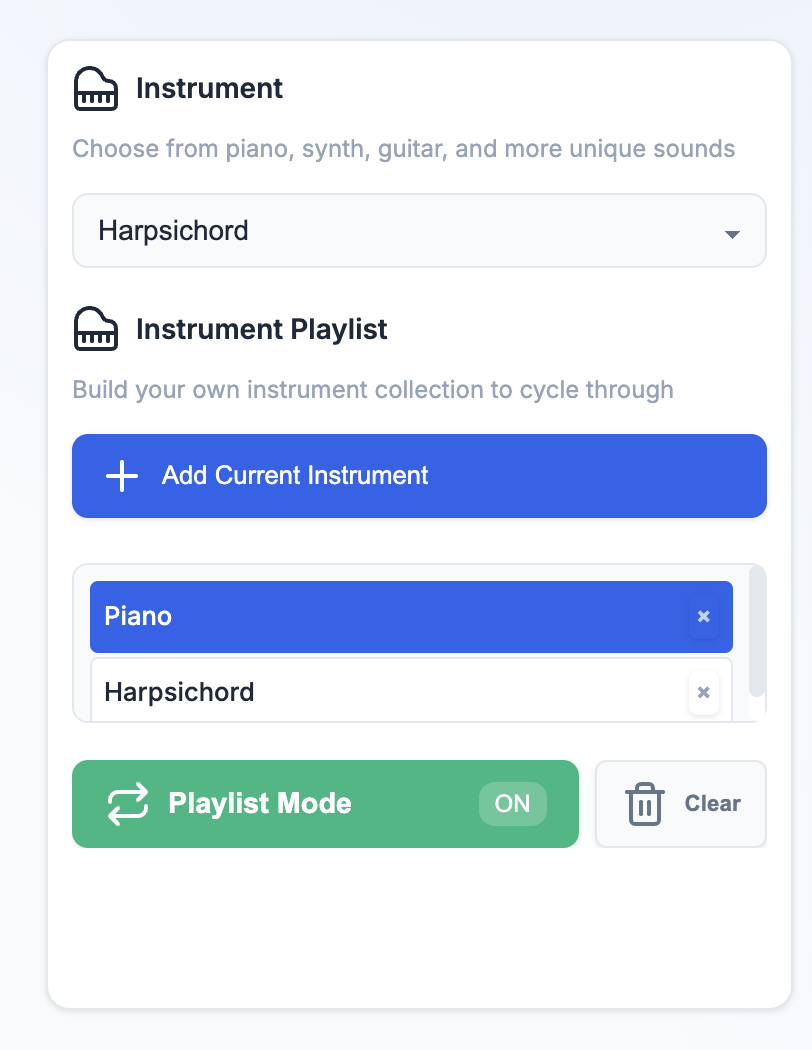812x1050 pixels.
Task: Click the trash icon on the Clear button
Action: (x=644, y=803)
